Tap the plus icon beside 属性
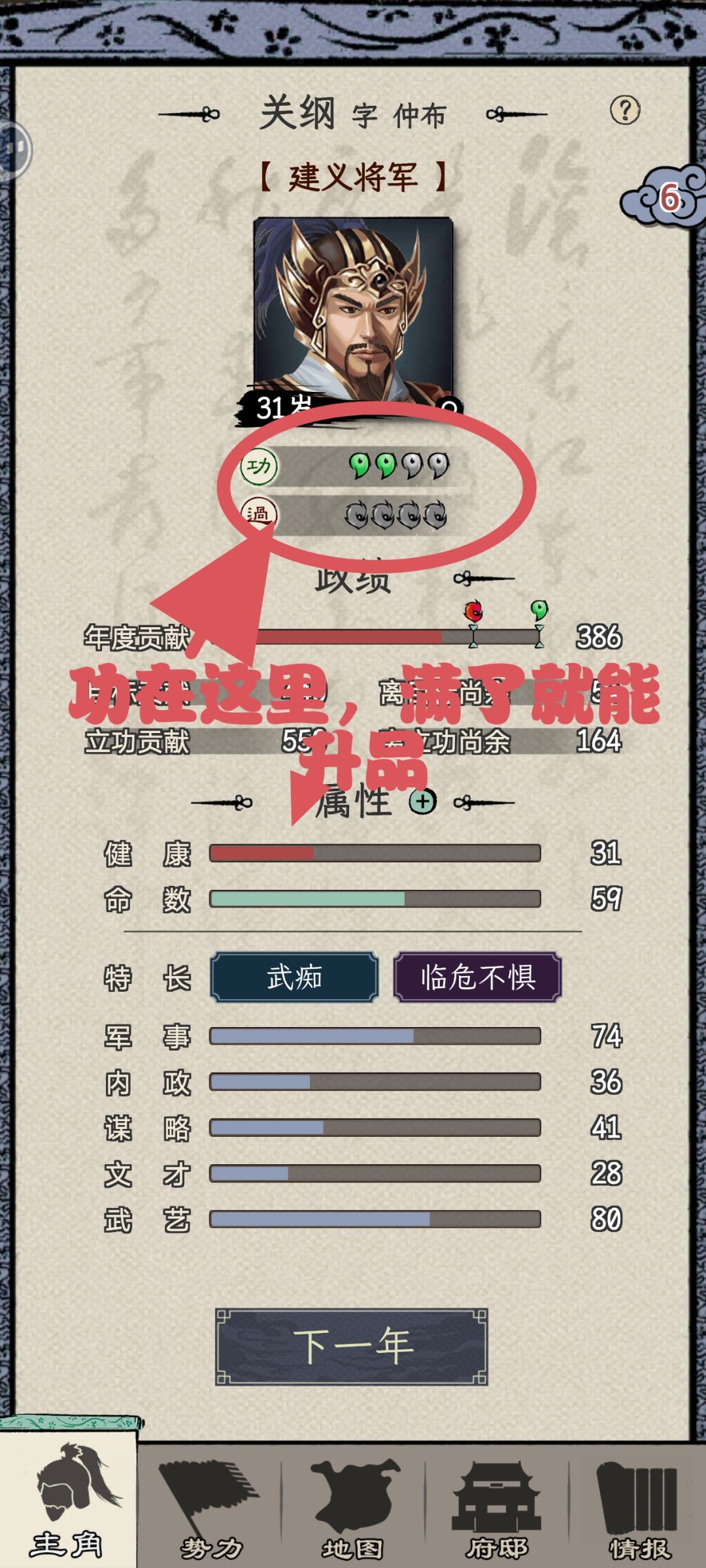Image resolution: width=706 pixels, height=1568 pixels. [x=422, y=801]
